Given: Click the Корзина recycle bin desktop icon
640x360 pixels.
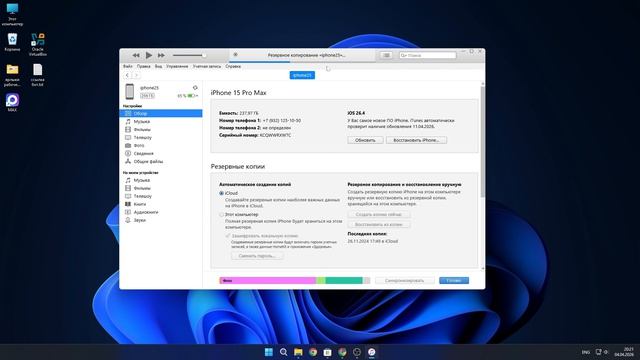Looking at the screenshot, I should coord(12,42).
